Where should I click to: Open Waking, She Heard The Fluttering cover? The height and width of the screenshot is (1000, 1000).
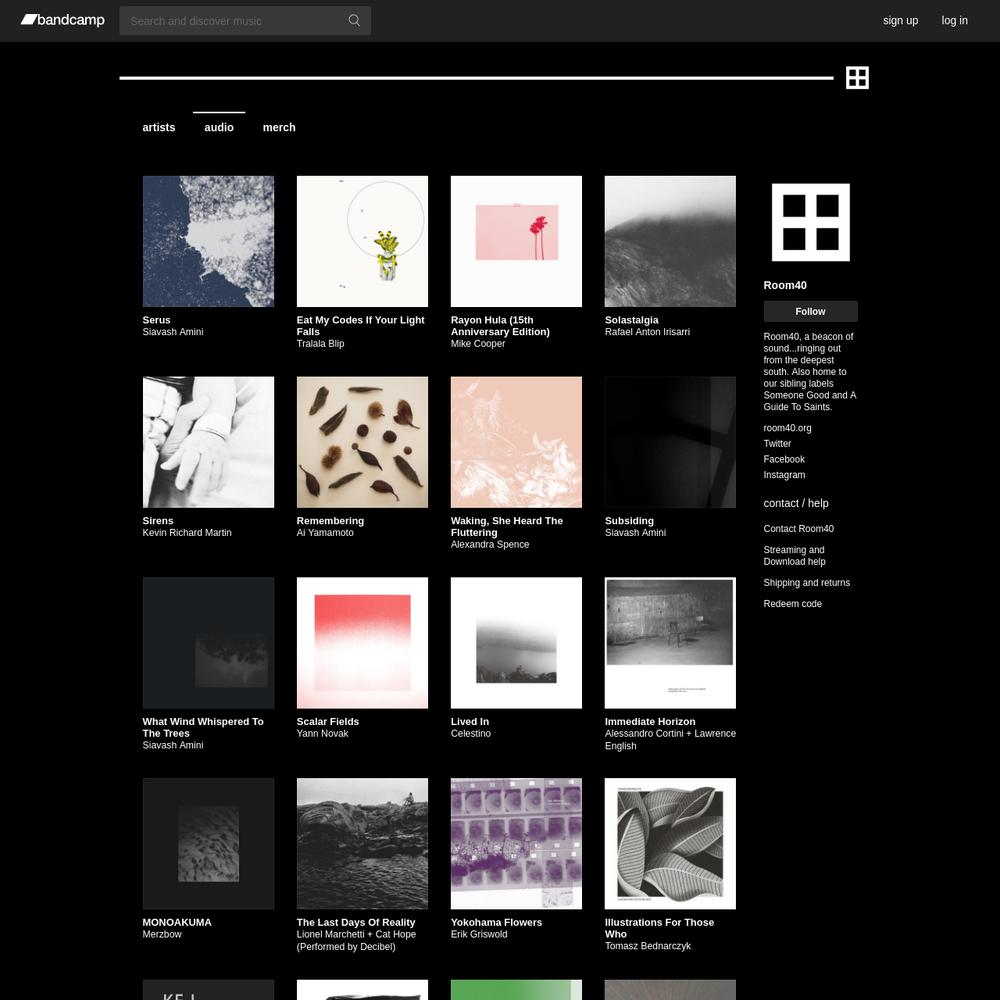pos(517,443)
